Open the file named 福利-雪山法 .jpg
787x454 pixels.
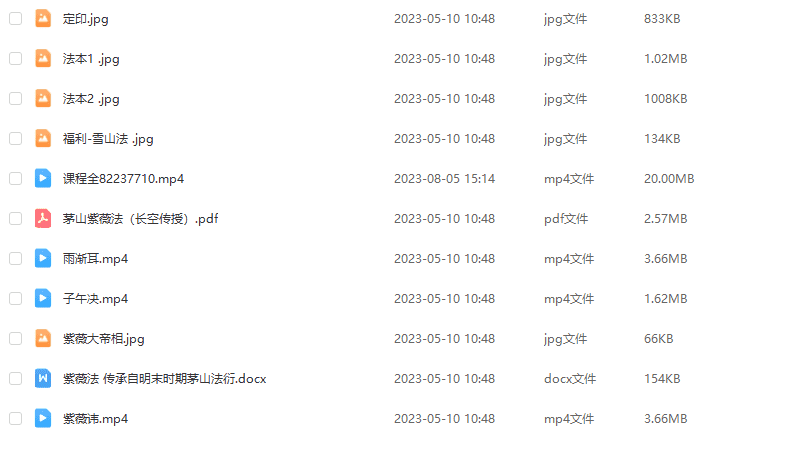click(108, 139)
